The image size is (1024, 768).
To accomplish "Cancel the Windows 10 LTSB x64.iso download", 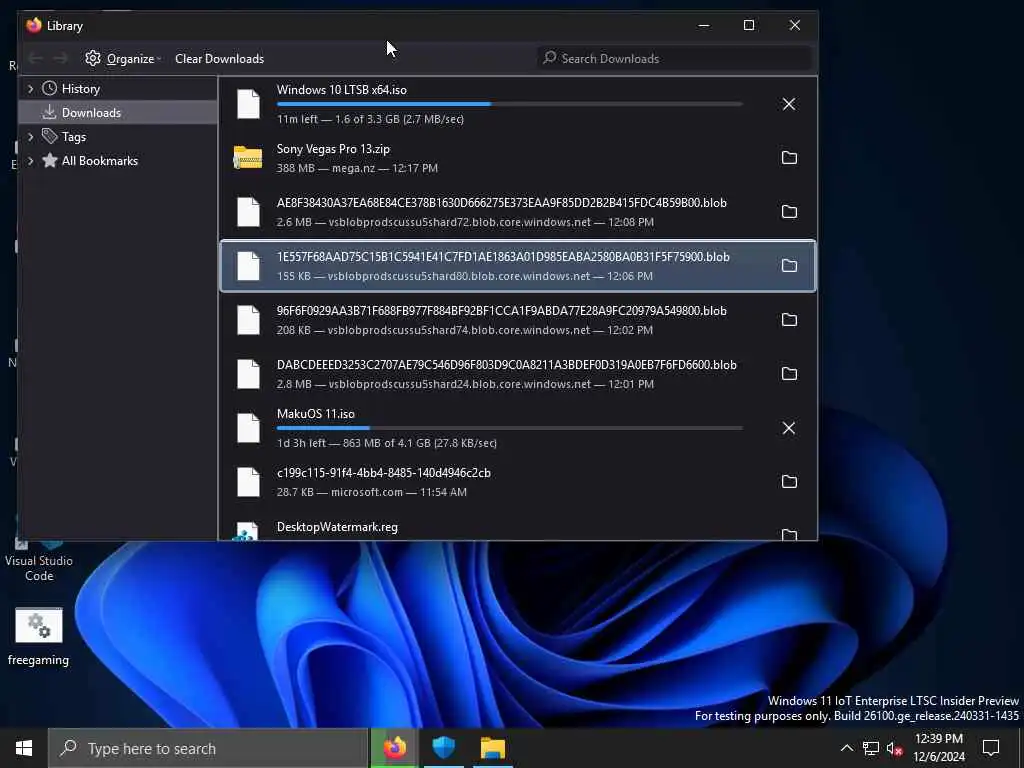I will pyautogui.click(x=789, y=104).
